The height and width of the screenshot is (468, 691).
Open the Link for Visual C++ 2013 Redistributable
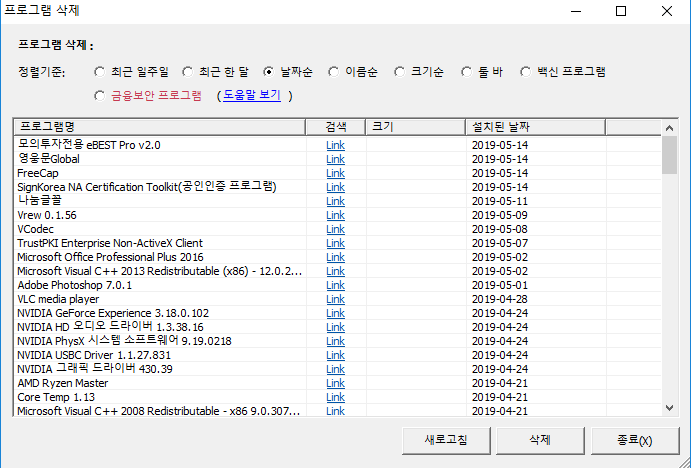(335, 271)
